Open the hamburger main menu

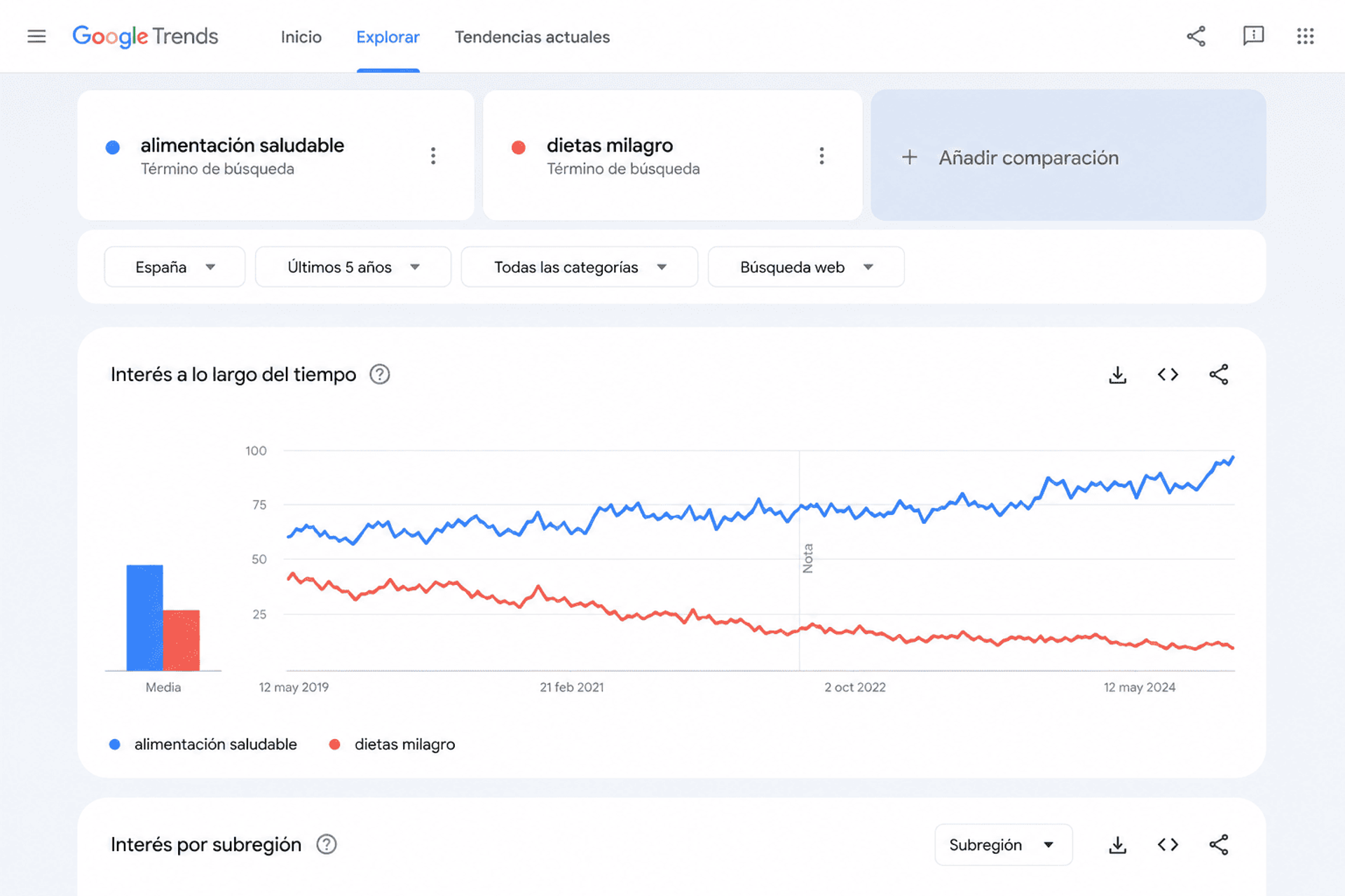[36, 36]
